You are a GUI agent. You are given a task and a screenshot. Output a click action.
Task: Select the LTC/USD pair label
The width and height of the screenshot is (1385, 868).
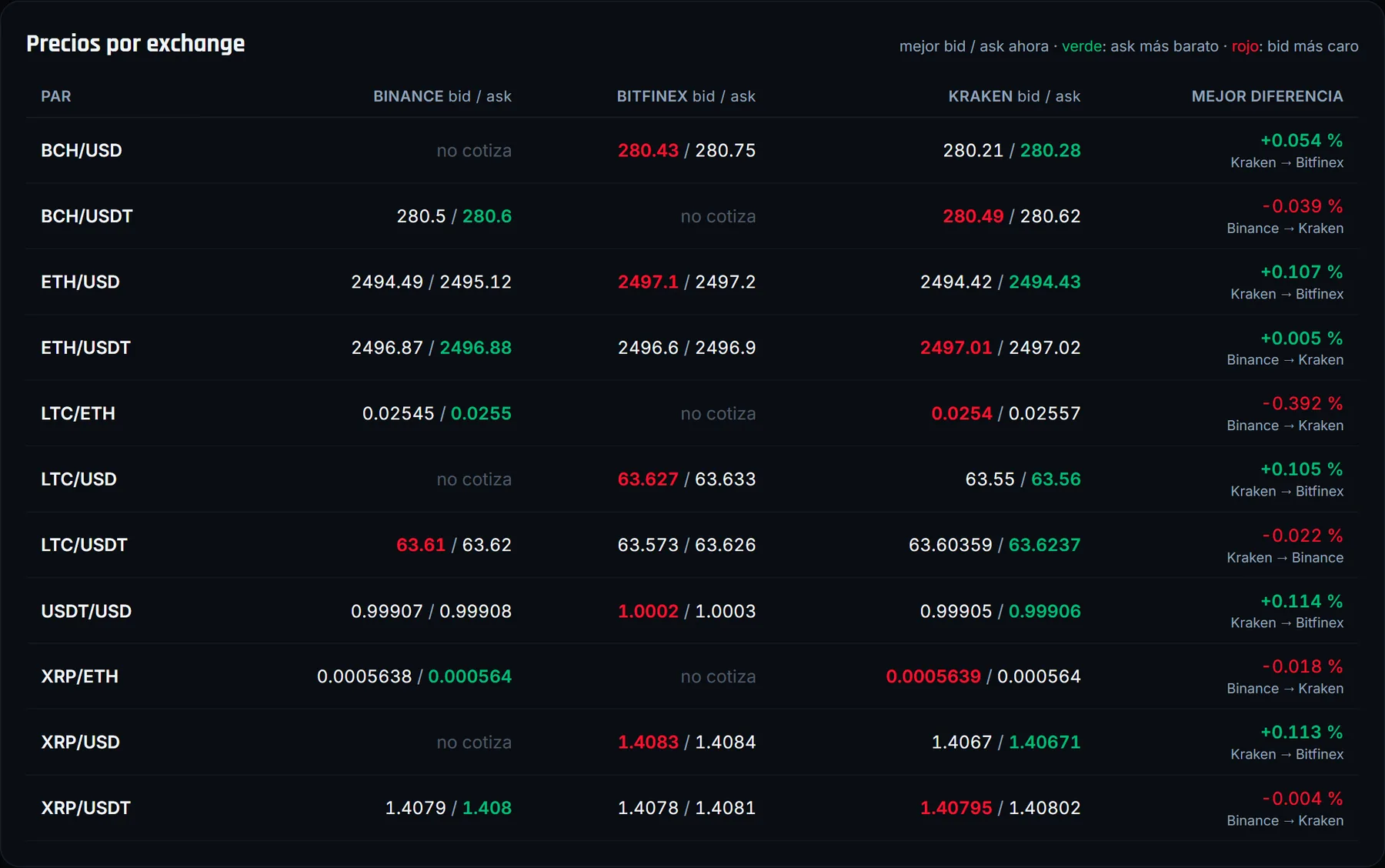click(x=79, y=479)
